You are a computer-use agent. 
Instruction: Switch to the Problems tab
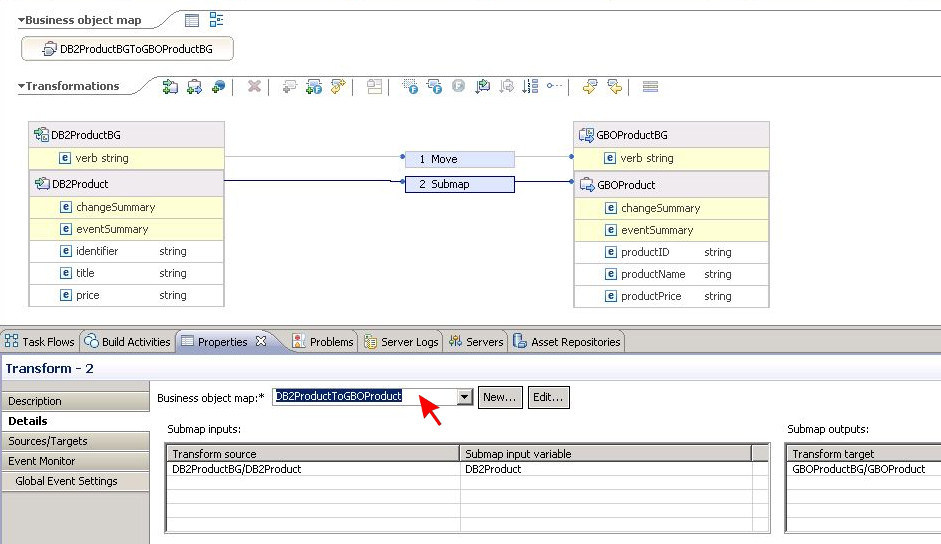tap(323, 342)
